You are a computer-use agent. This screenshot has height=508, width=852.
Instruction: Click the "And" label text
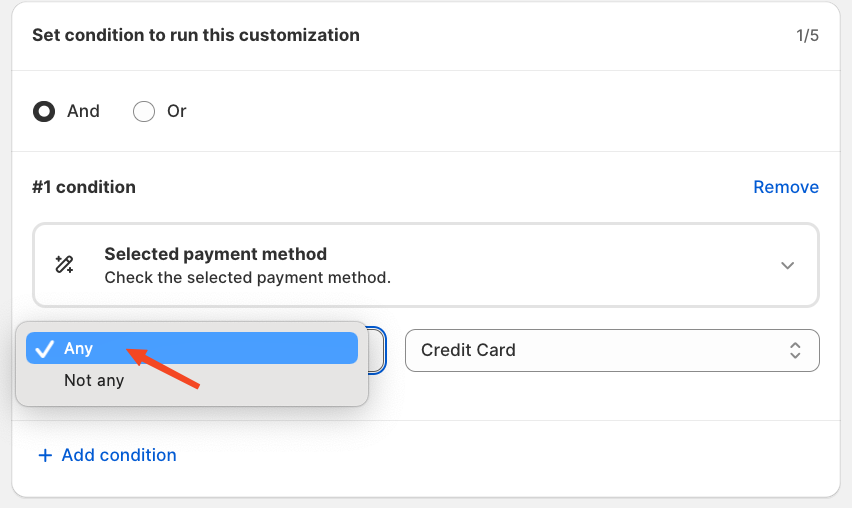tap(83, 111)
